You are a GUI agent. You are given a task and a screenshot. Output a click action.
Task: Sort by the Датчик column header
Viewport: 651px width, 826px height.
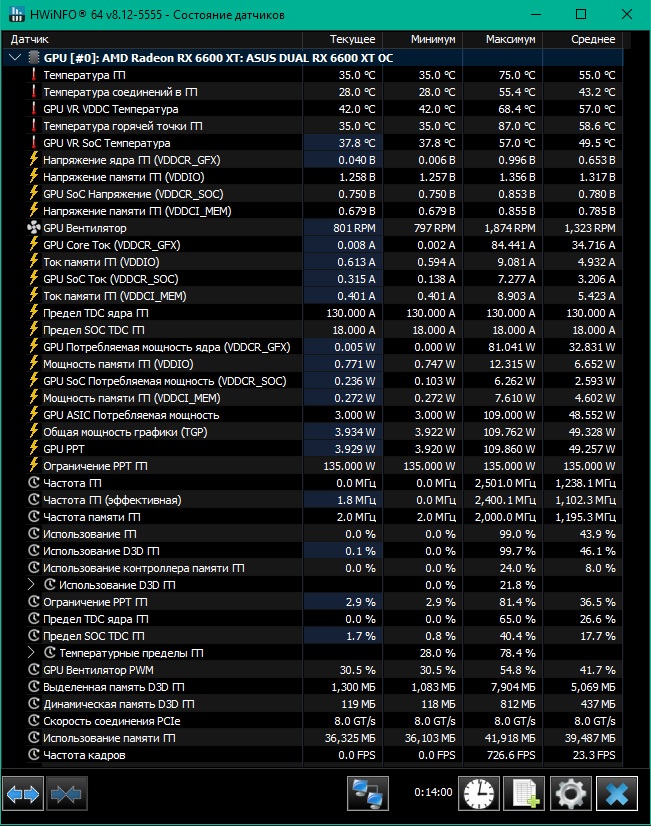152,39
